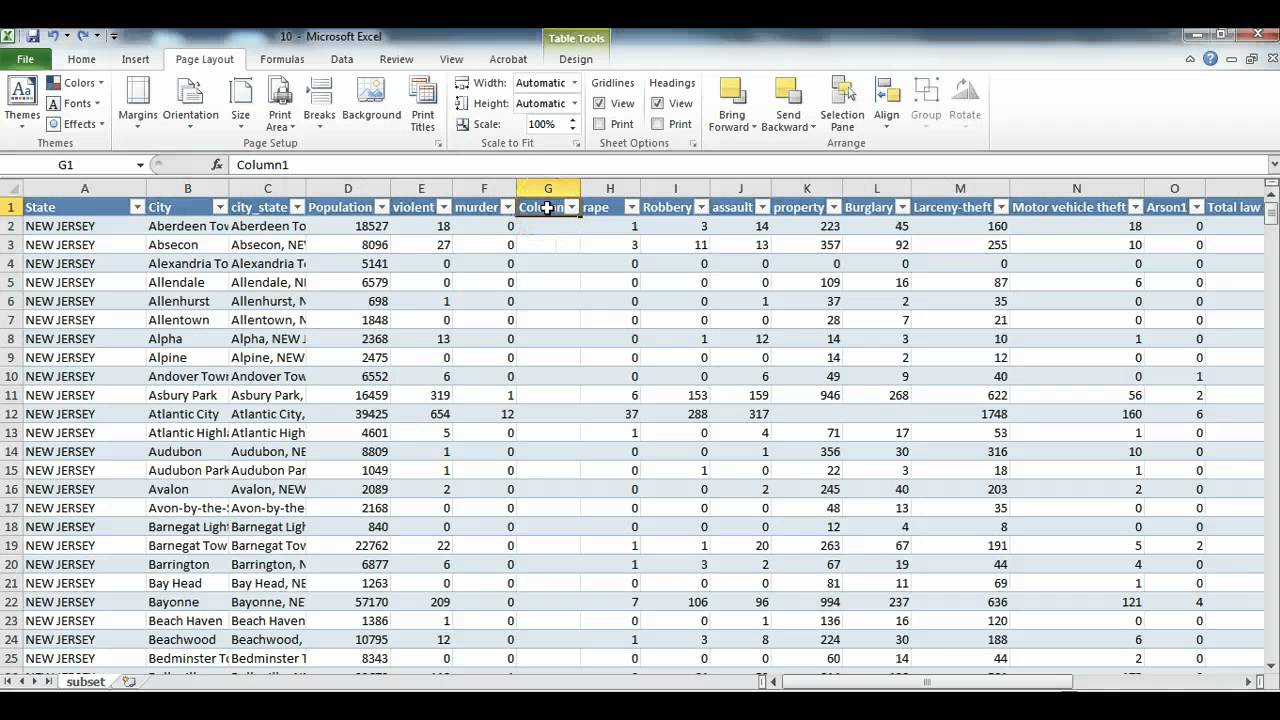Select the subset sheet tab
Image resolution: width=1280 pixels, height=720 pixels.
(85, 681)
